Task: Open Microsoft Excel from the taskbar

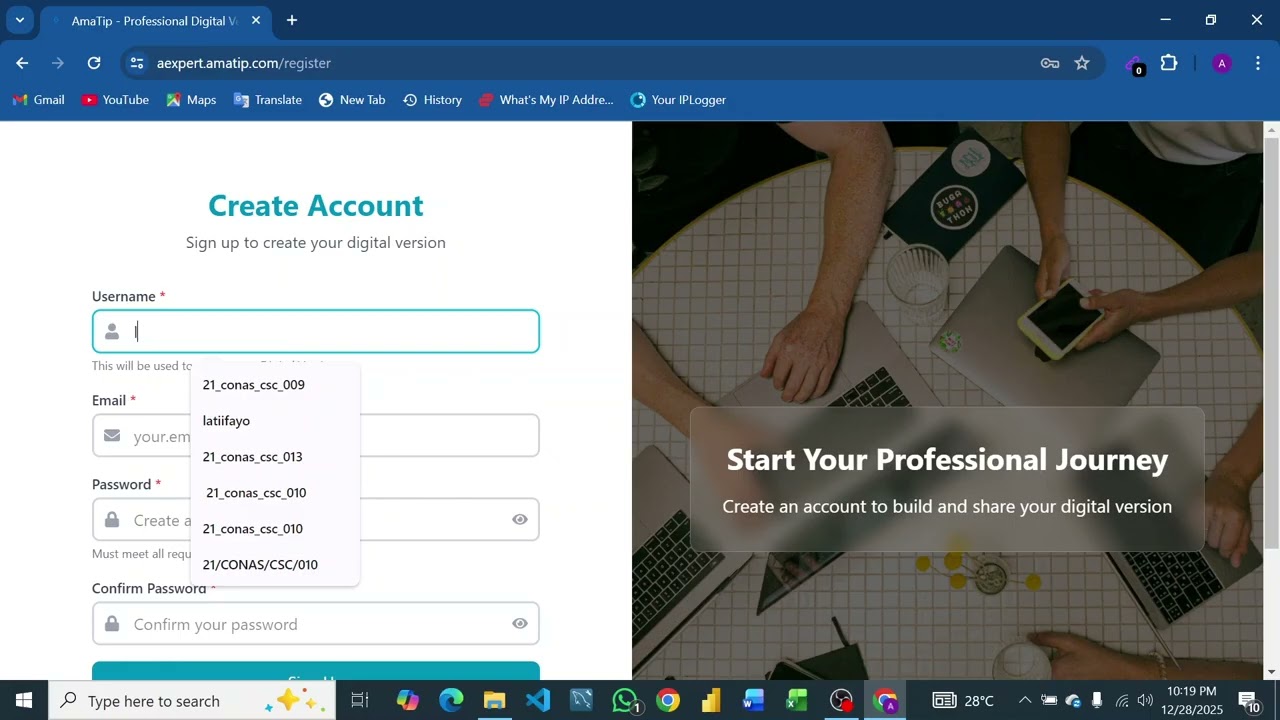Action: tap(797, 700)
